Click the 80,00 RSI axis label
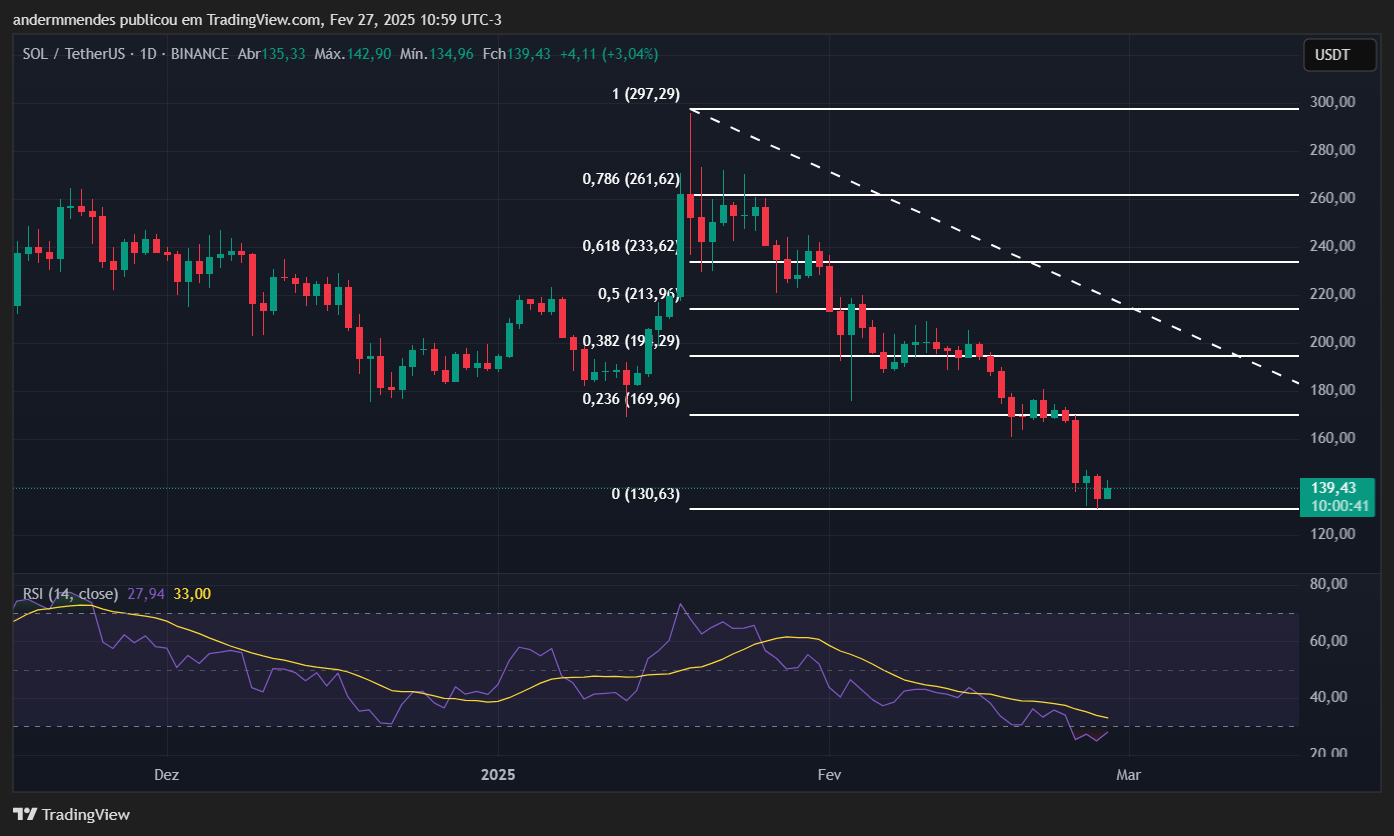This screenshot has height=836, width=1394. click(1328, 584)
